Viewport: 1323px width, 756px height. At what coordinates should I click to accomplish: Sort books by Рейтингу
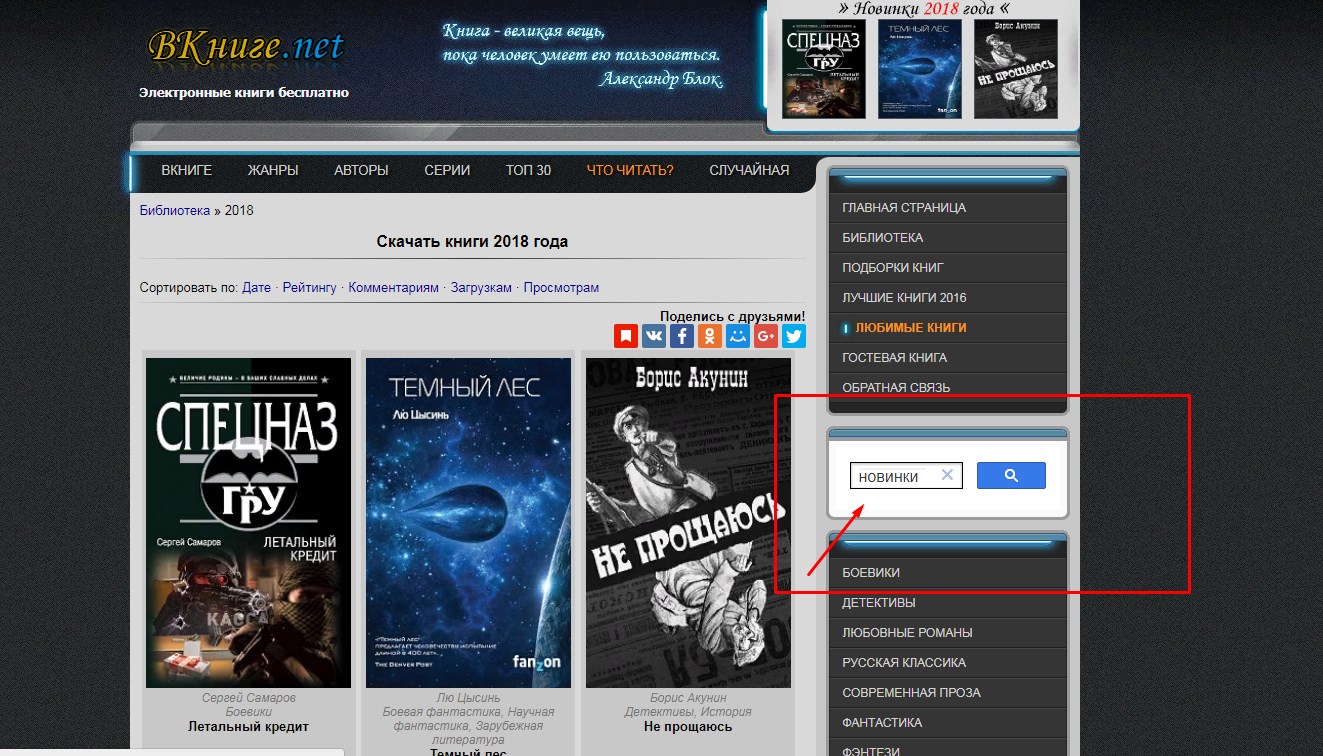[x=309, y=287]
